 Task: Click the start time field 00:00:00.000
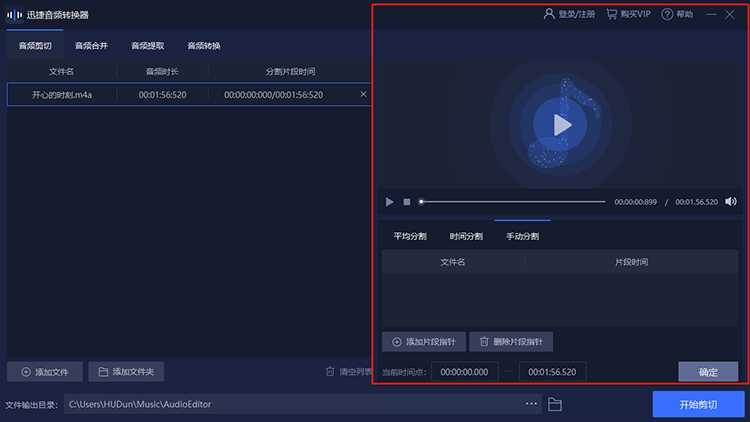click(x=464, y=372)
